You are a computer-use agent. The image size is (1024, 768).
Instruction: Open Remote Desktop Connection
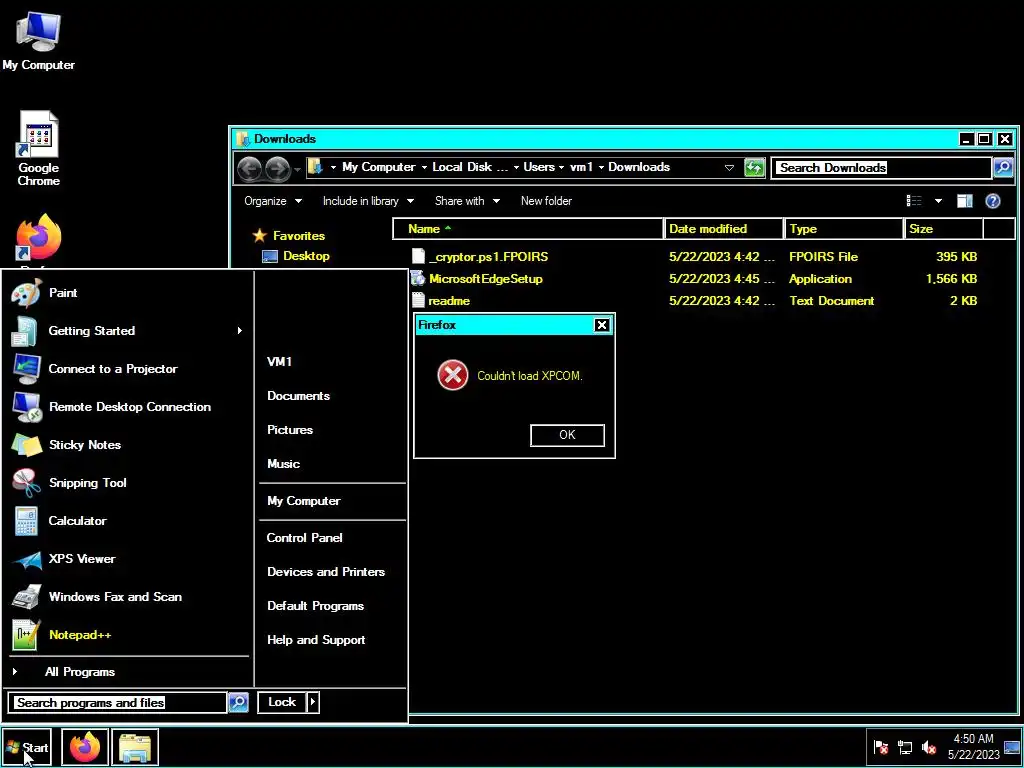129,407
